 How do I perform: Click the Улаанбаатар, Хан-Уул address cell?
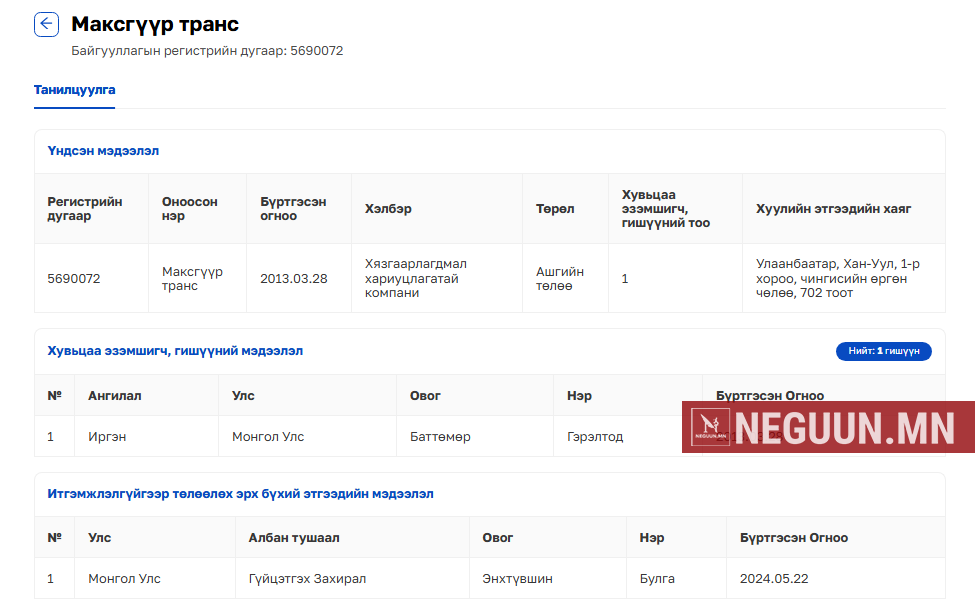pyautogui.click(x=832, y=279)
